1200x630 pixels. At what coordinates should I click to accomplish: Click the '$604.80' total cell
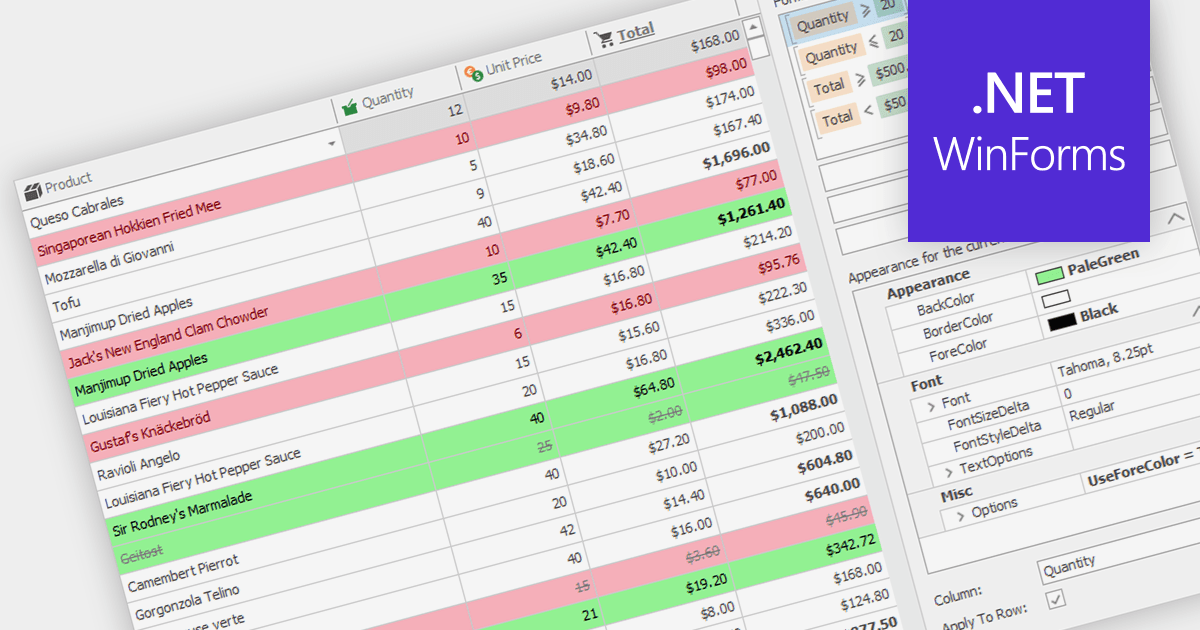pyautogui.click(x=825, y=461)
